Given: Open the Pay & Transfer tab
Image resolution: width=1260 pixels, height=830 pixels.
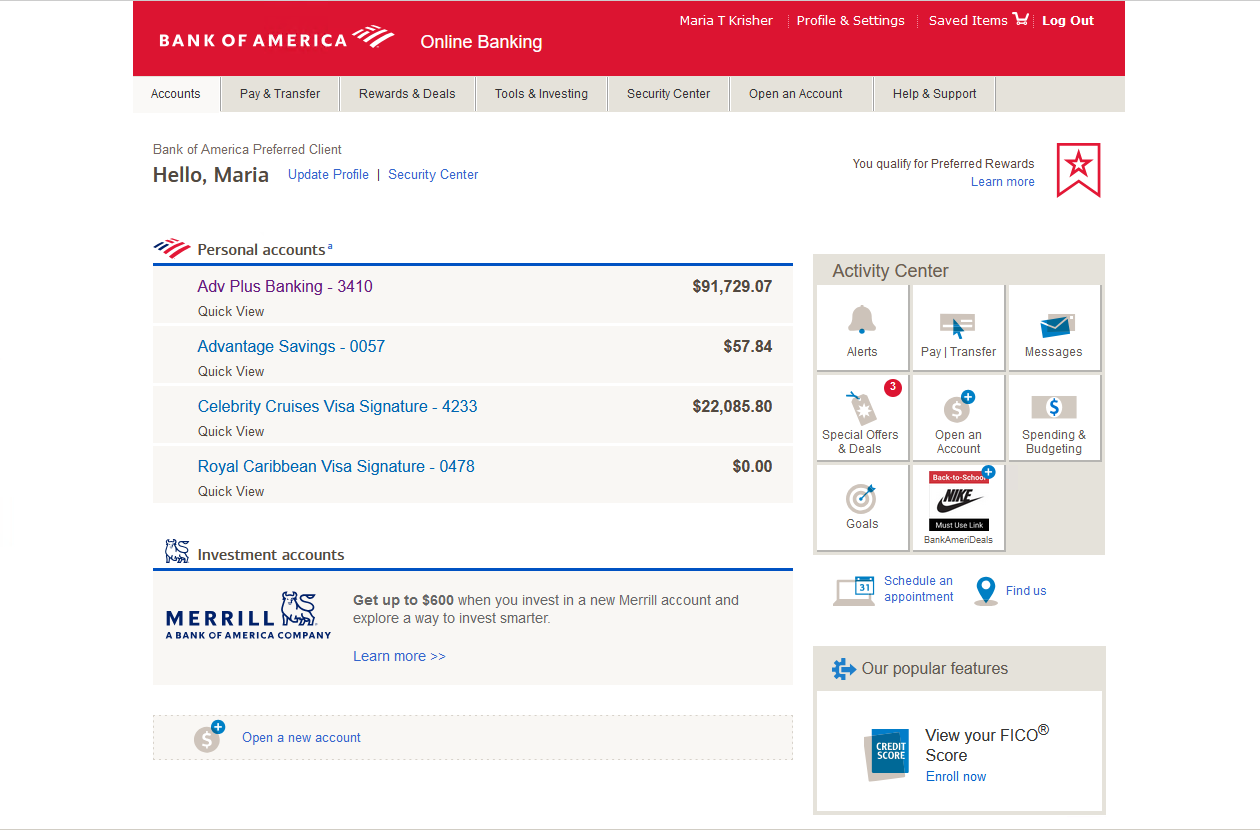Looking at the screenshot, I should pos(280,94).
